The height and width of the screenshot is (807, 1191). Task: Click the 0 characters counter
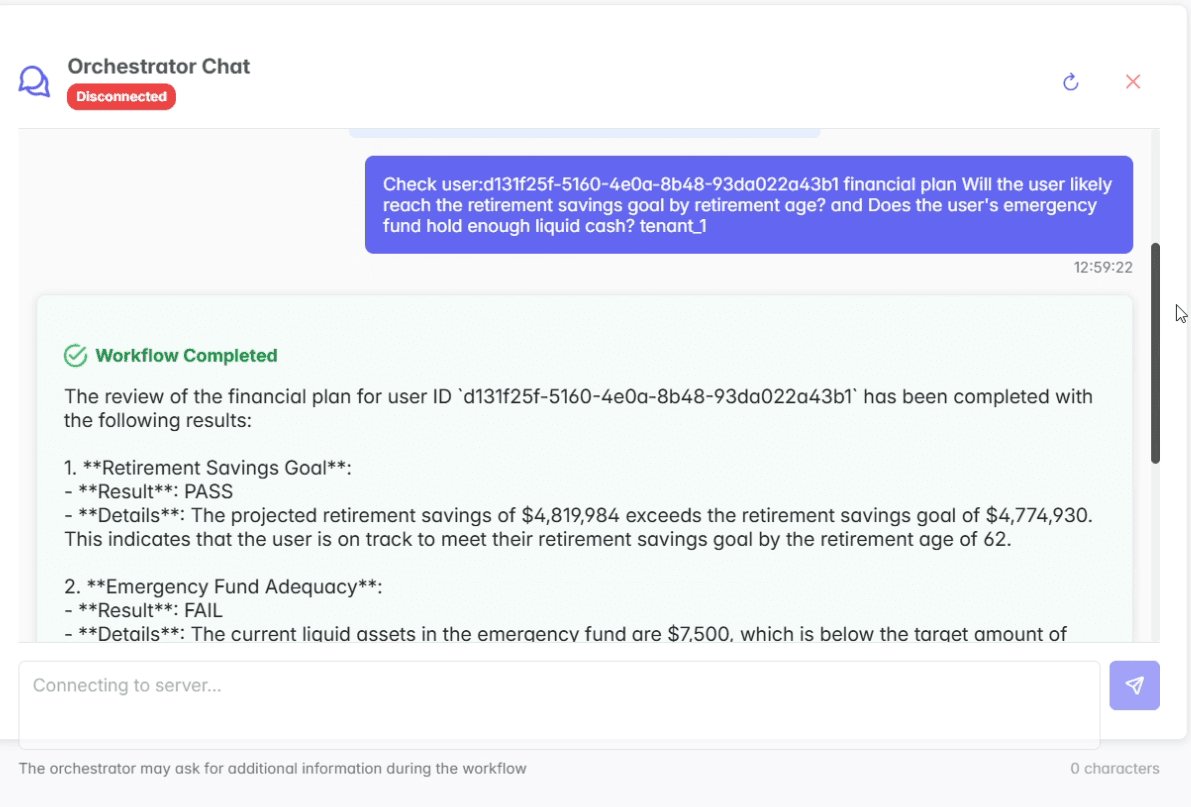point(1114,769)
